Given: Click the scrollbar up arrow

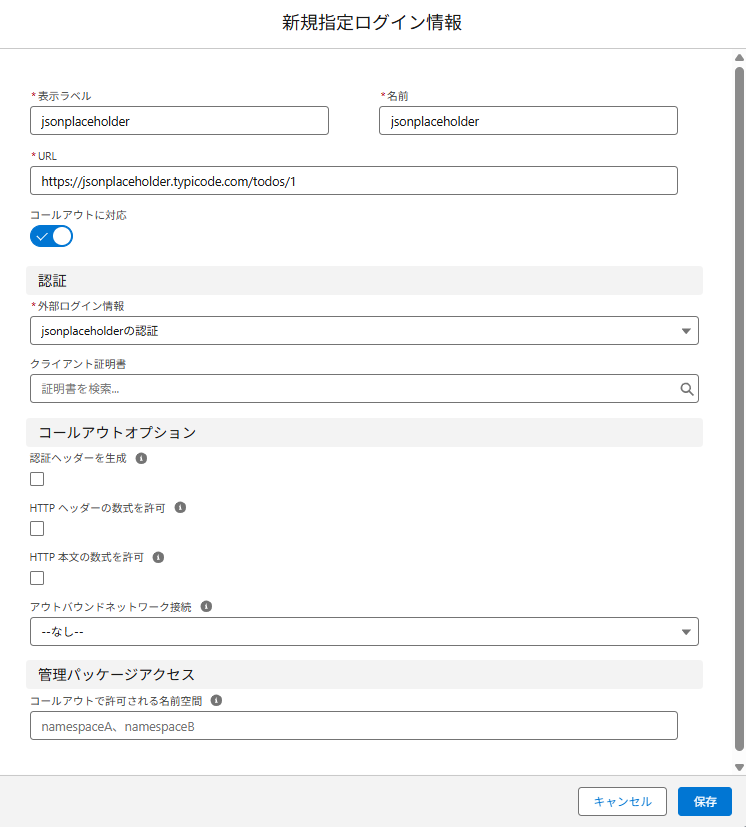Looking at the screenshot, I should 740,57.
